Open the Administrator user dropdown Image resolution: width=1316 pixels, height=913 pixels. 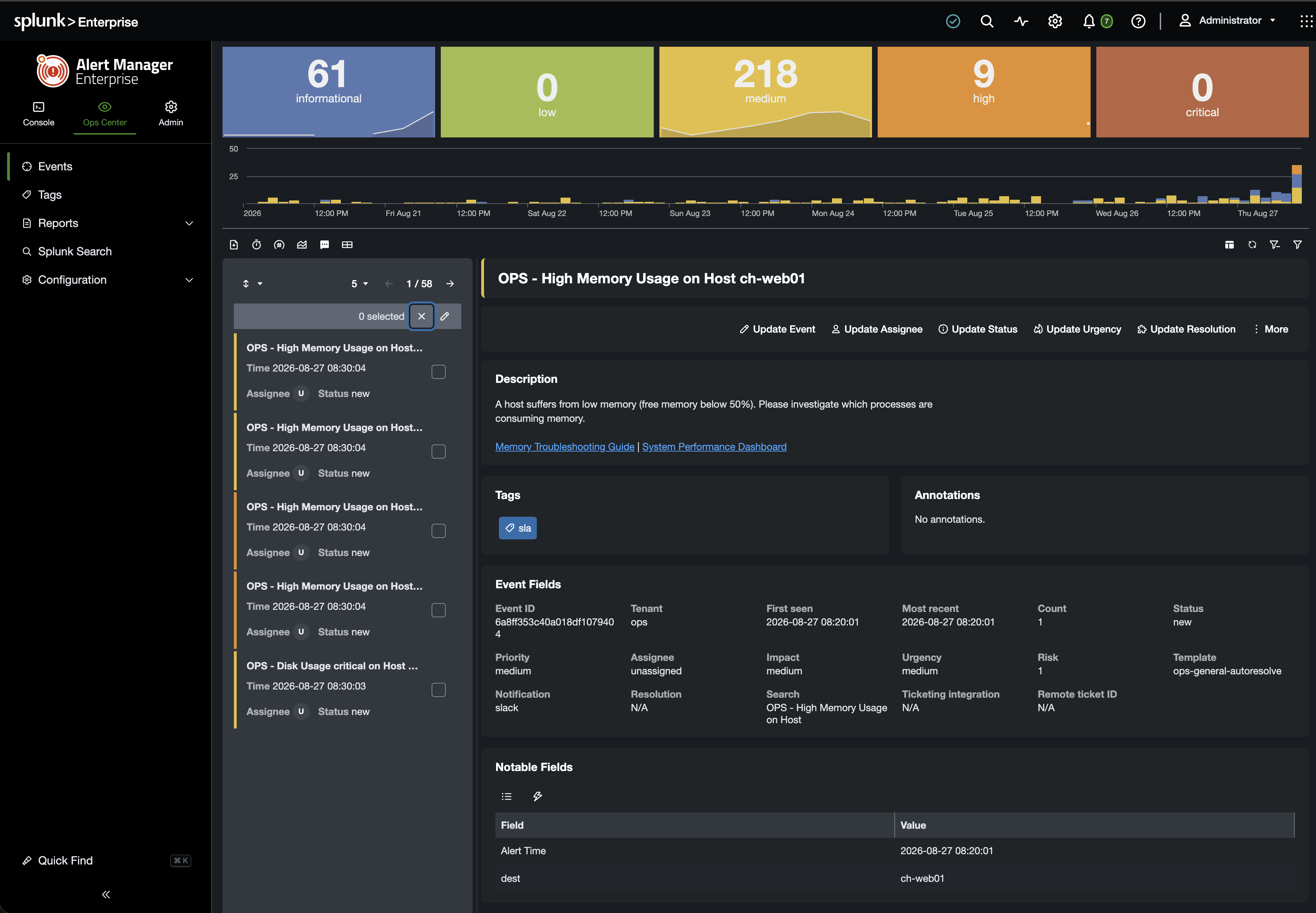1227,21
